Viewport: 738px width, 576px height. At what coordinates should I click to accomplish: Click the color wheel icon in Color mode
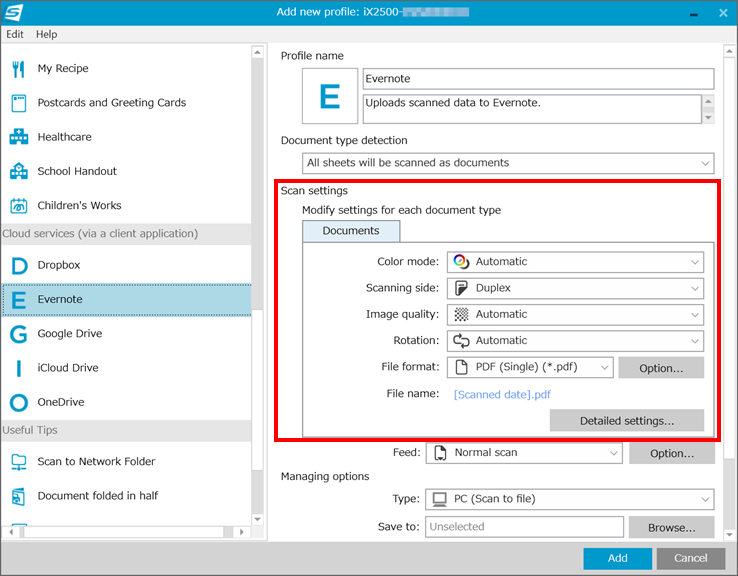click(461, 262)
